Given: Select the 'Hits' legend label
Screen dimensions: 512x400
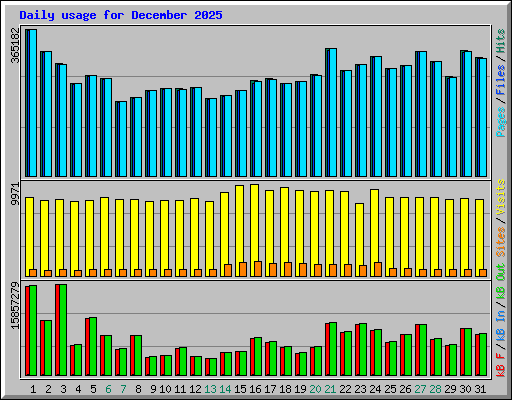Looking at the screenshot, I should pyautogui.click(x=501, y=41).
